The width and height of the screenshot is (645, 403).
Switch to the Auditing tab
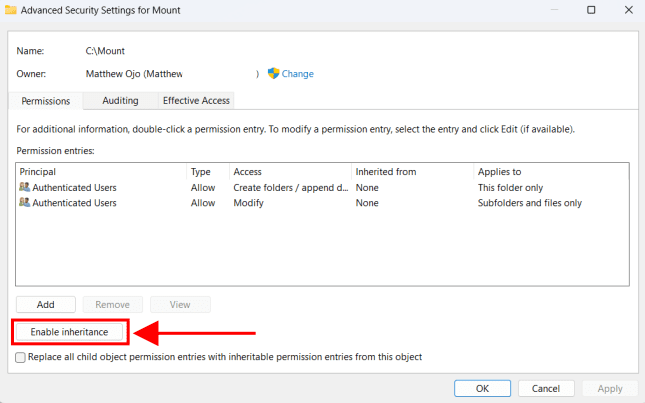point(120,100)
